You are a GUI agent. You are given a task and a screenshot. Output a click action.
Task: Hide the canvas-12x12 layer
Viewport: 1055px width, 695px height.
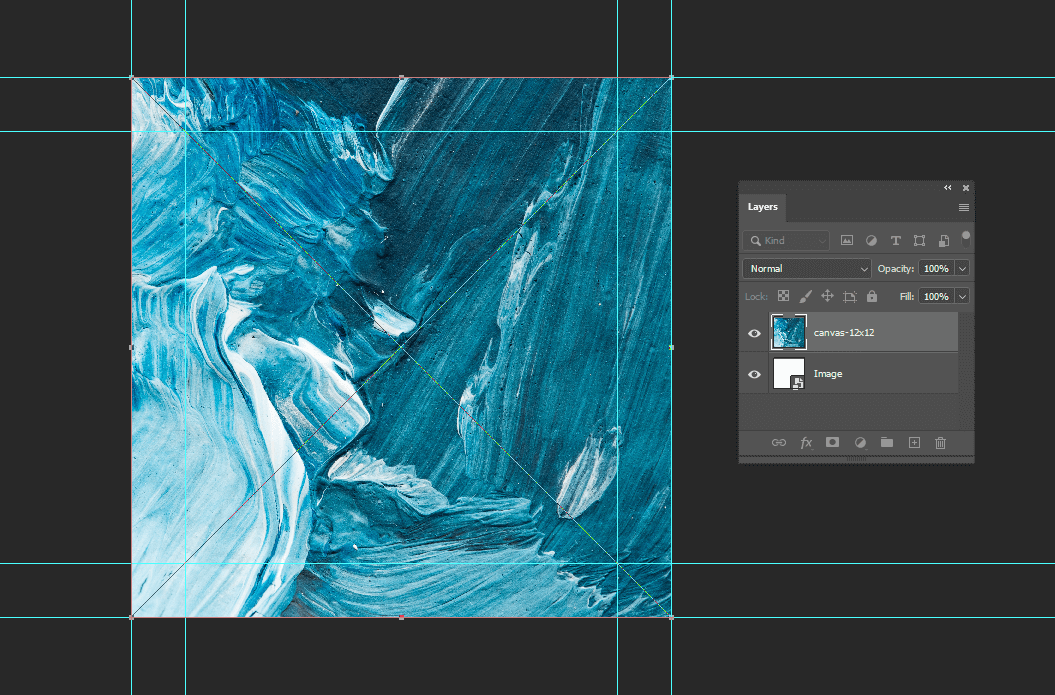click(754, 333)
